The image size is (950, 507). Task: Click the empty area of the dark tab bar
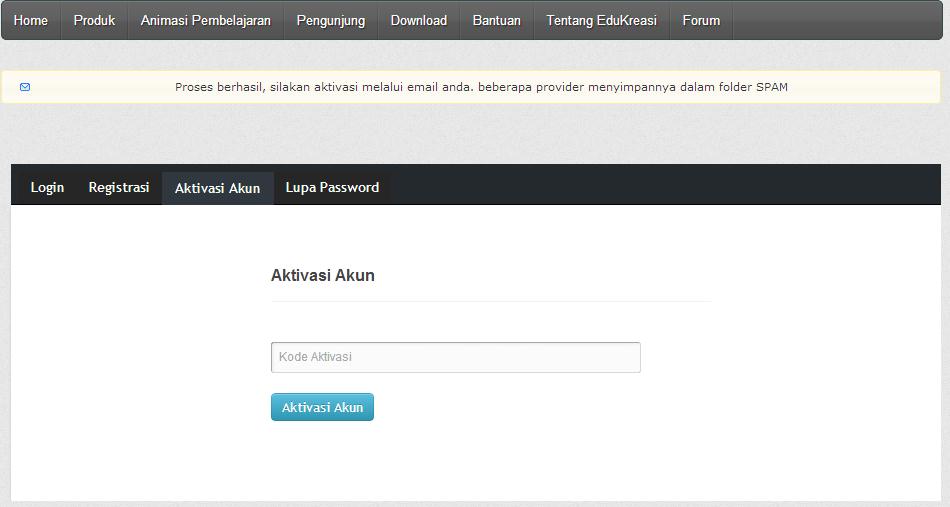click(665, 185)
